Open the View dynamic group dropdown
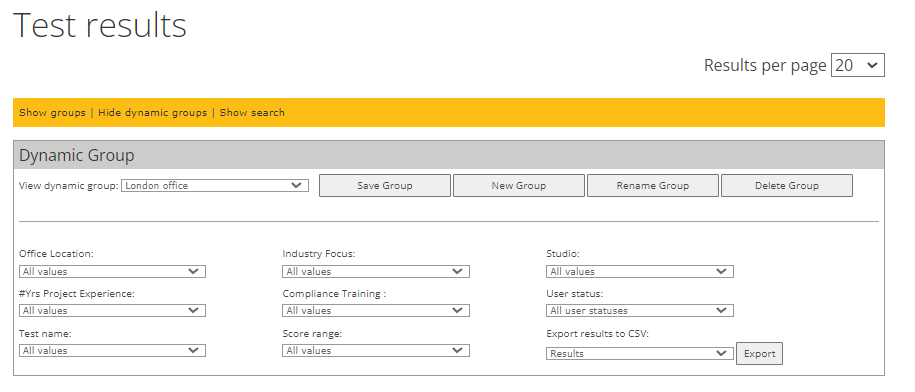The height and width of the screenshot is (392, 915). [x=215, y=186]
